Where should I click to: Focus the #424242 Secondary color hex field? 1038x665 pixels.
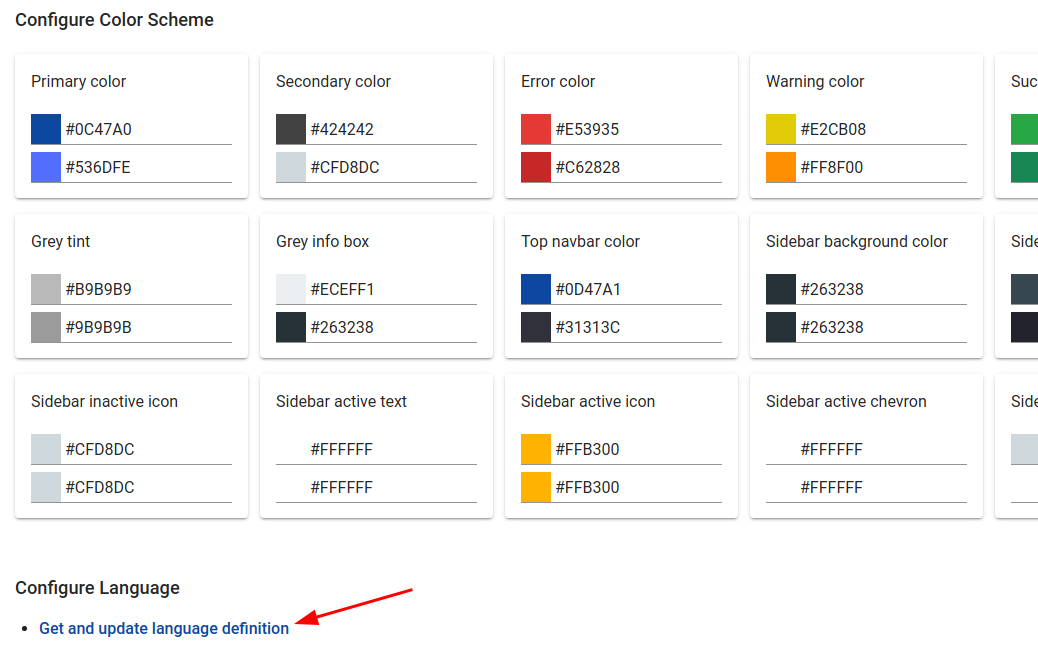391,129
